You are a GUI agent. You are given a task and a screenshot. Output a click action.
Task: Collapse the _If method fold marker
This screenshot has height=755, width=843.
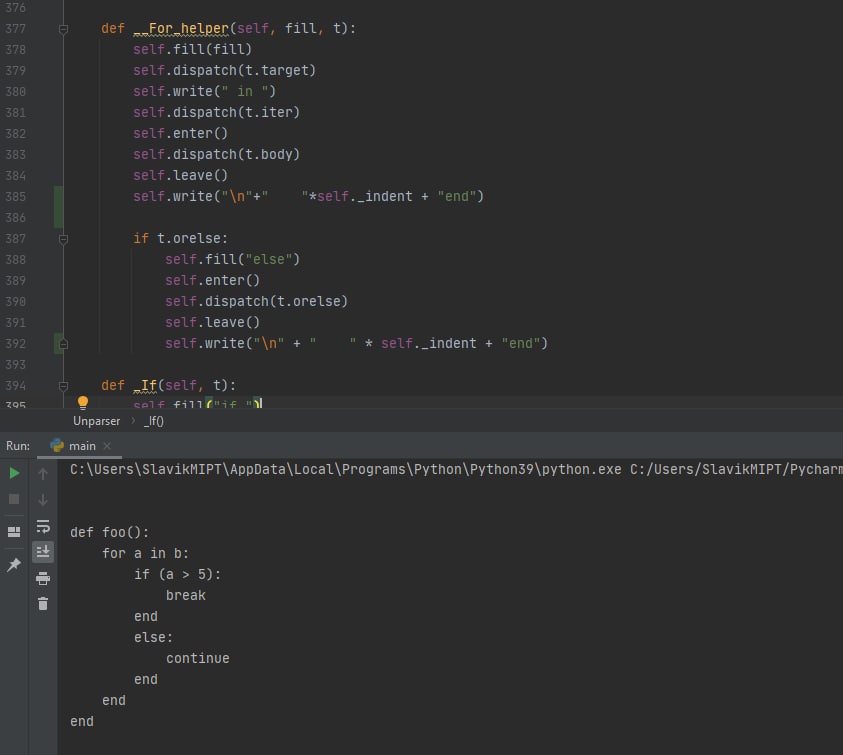coord(63,386)
